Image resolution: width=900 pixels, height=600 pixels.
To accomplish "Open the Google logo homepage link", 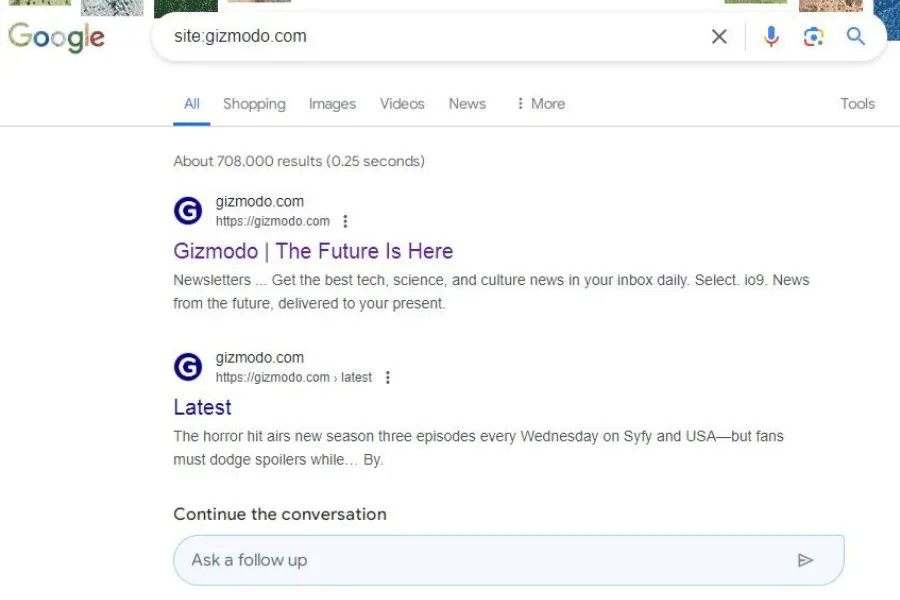I will tap(56, 37).
